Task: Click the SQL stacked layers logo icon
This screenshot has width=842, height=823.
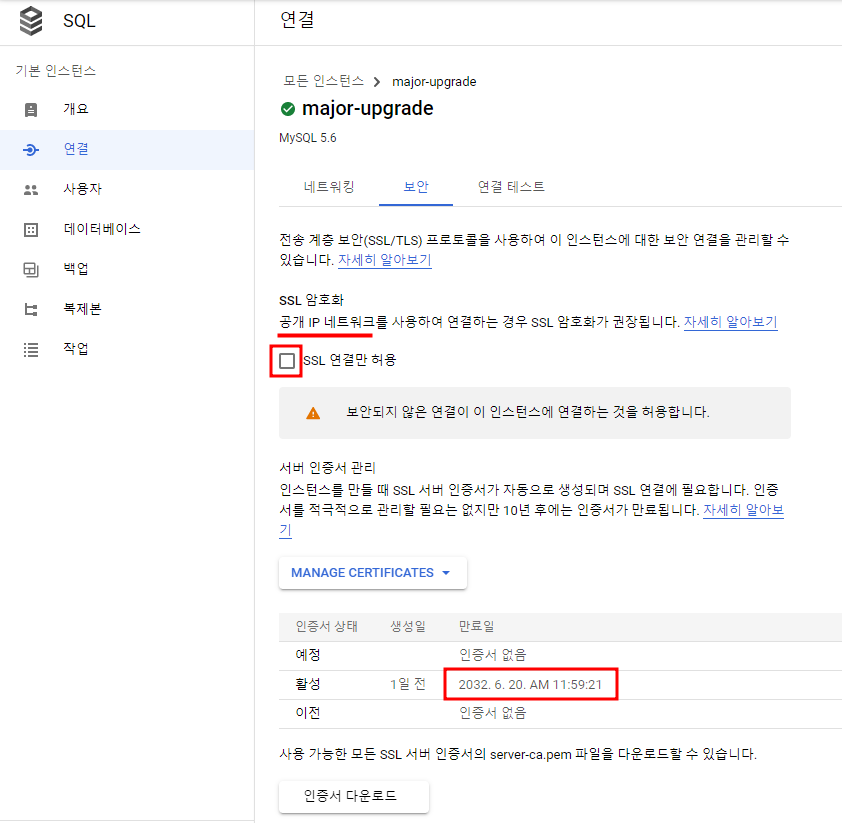Action: click(x=31, y=21)
